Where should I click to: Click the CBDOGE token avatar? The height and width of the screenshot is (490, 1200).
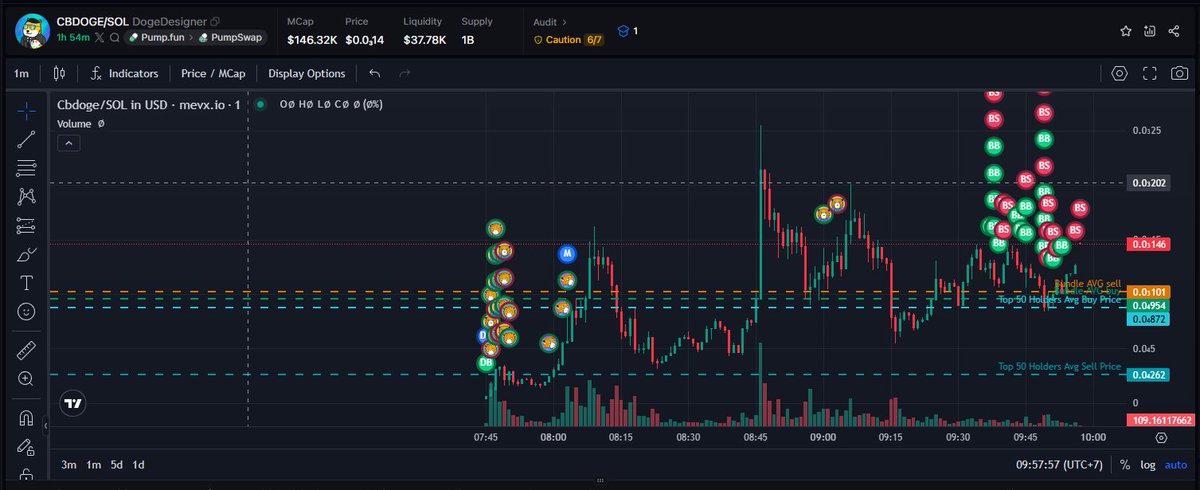tap(32, 31)
